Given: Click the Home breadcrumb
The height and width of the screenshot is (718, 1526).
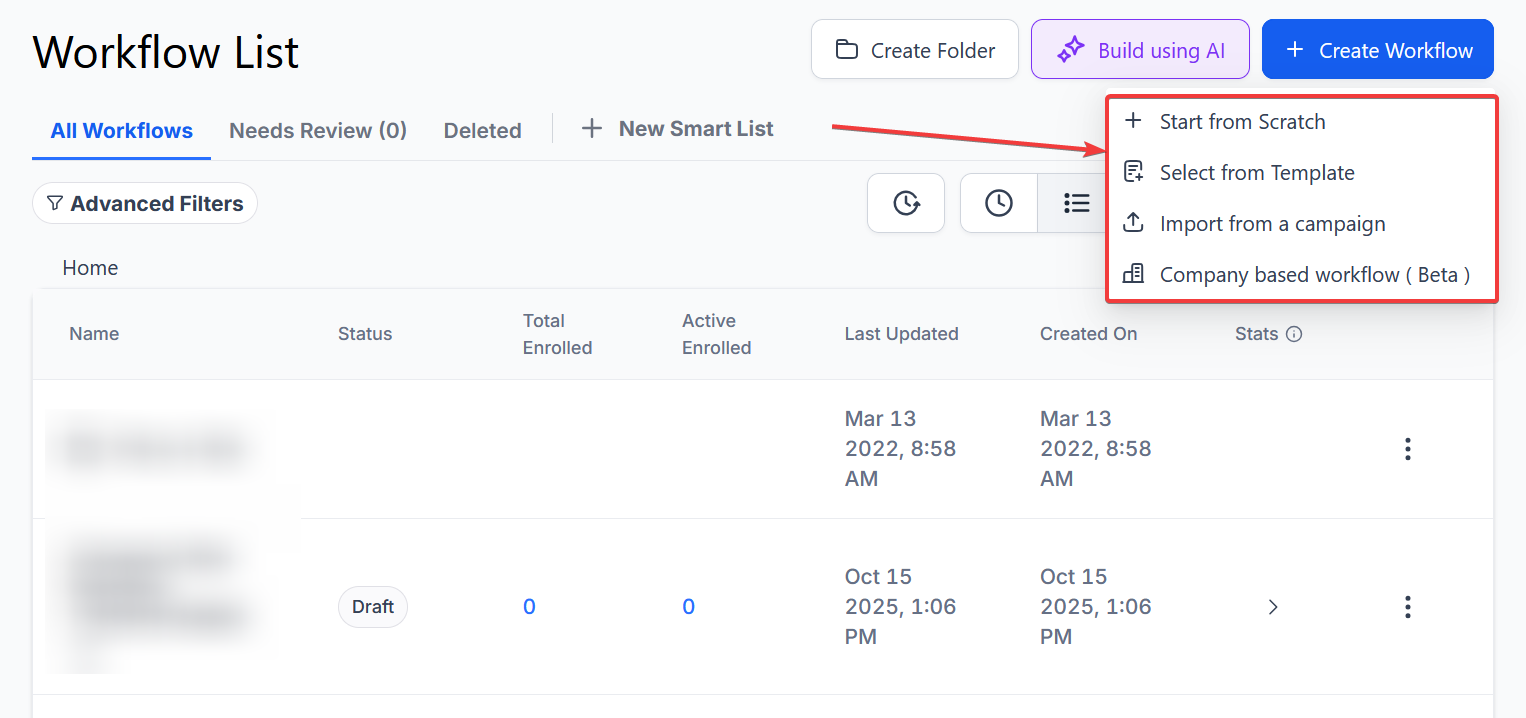Looking at the screenshot, I should tap(90, 268).
